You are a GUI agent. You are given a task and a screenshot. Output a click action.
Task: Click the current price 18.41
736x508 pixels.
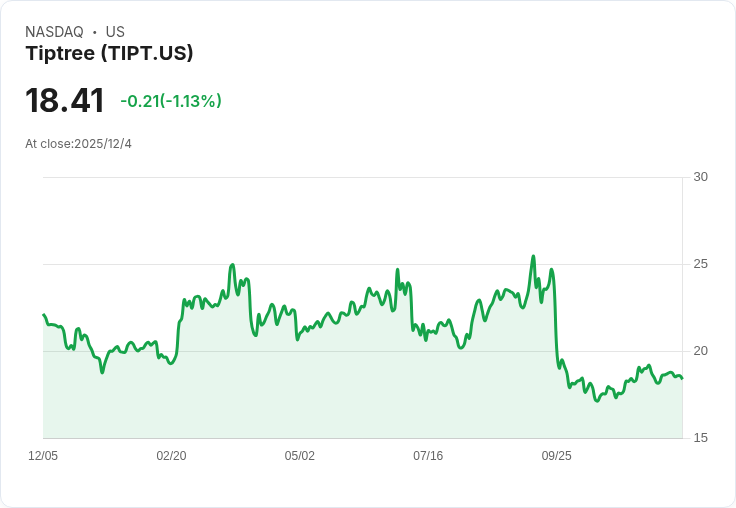click(65, 101)
